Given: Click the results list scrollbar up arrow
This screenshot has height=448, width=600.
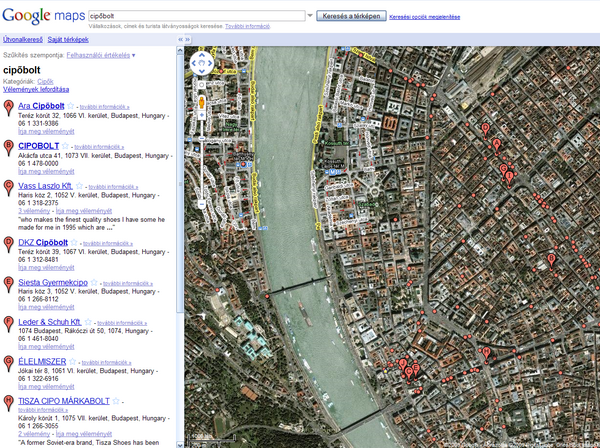Looking at the screenshot, I should tap(180, 51).
